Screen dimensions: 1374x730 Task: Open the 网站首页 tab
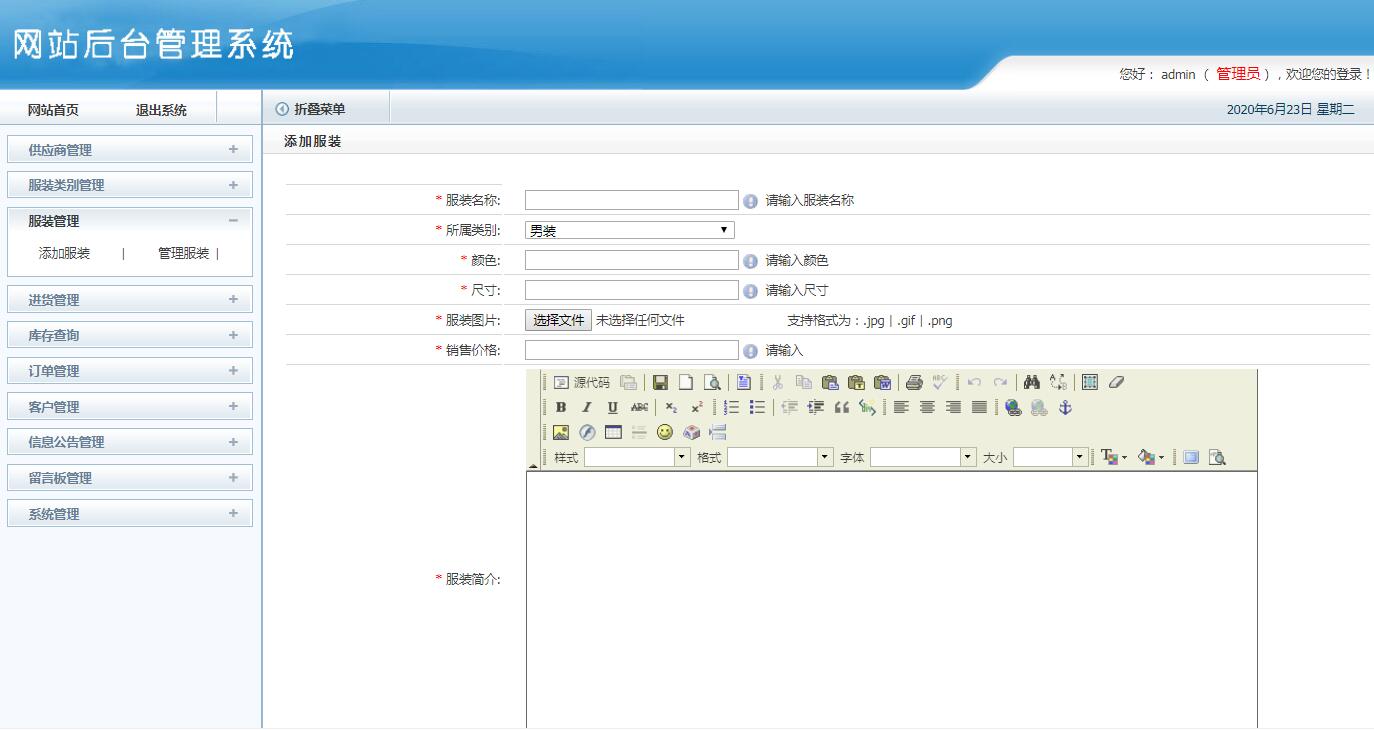click(x=53, y=110)
